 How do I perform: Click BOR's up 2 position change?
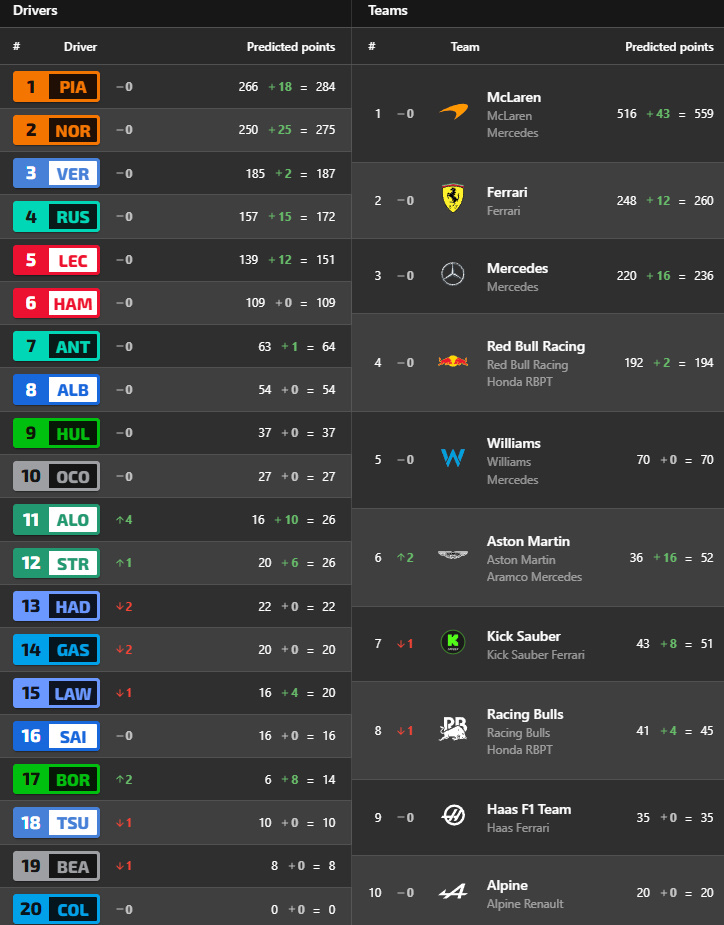(x=124, y=779)
